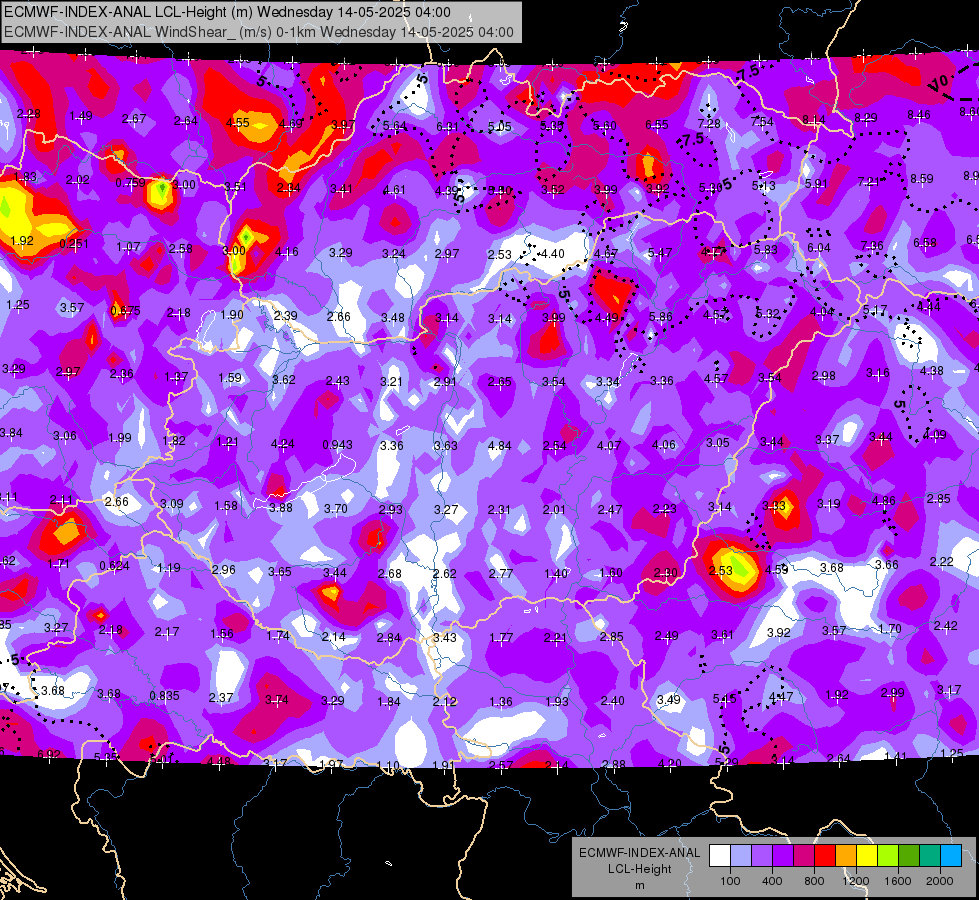This screenshot has height=900, width=979.
Task: Select the bright blue legend swatch
Action: 951,855
